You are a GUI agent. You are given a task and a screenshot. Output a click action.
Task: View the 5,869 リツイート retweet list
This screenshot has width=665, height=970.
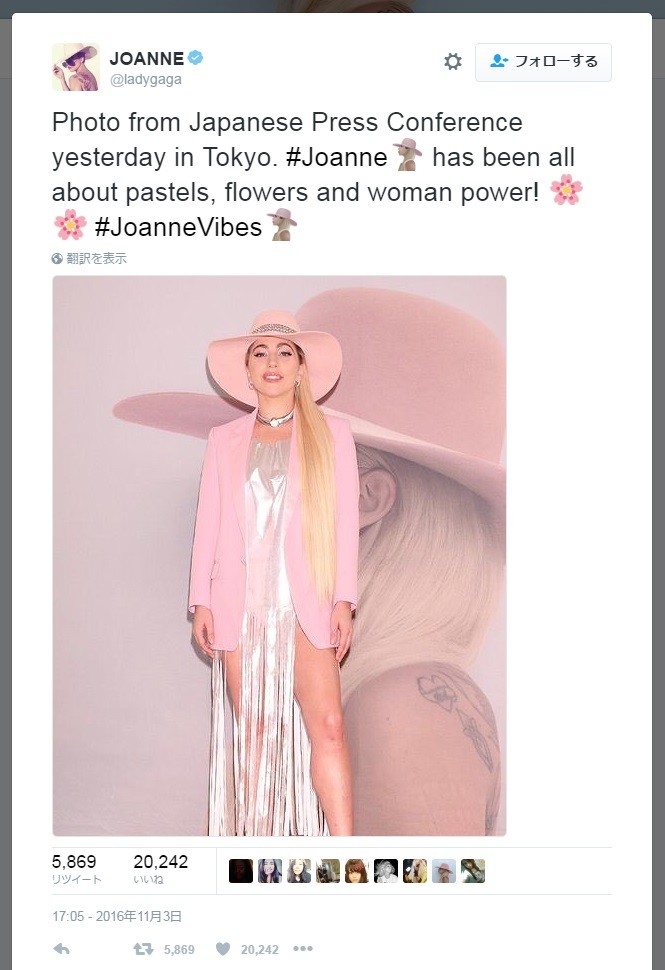77,869
